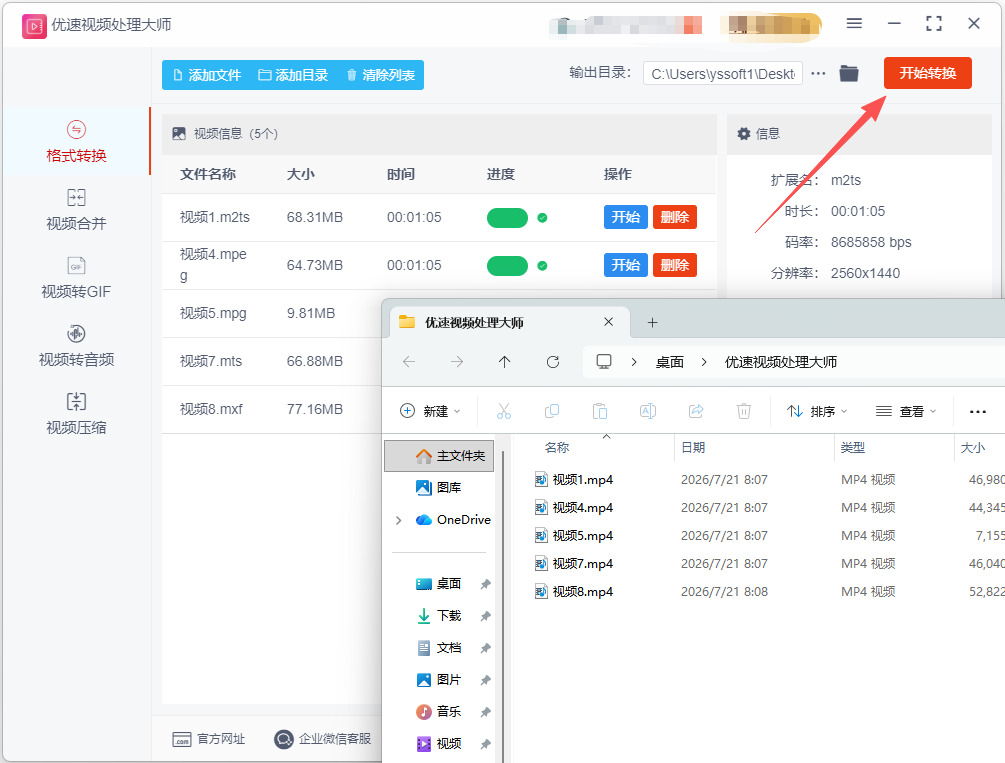
Task: Click the Explorer refresh icon
Action: coord(552,362)
